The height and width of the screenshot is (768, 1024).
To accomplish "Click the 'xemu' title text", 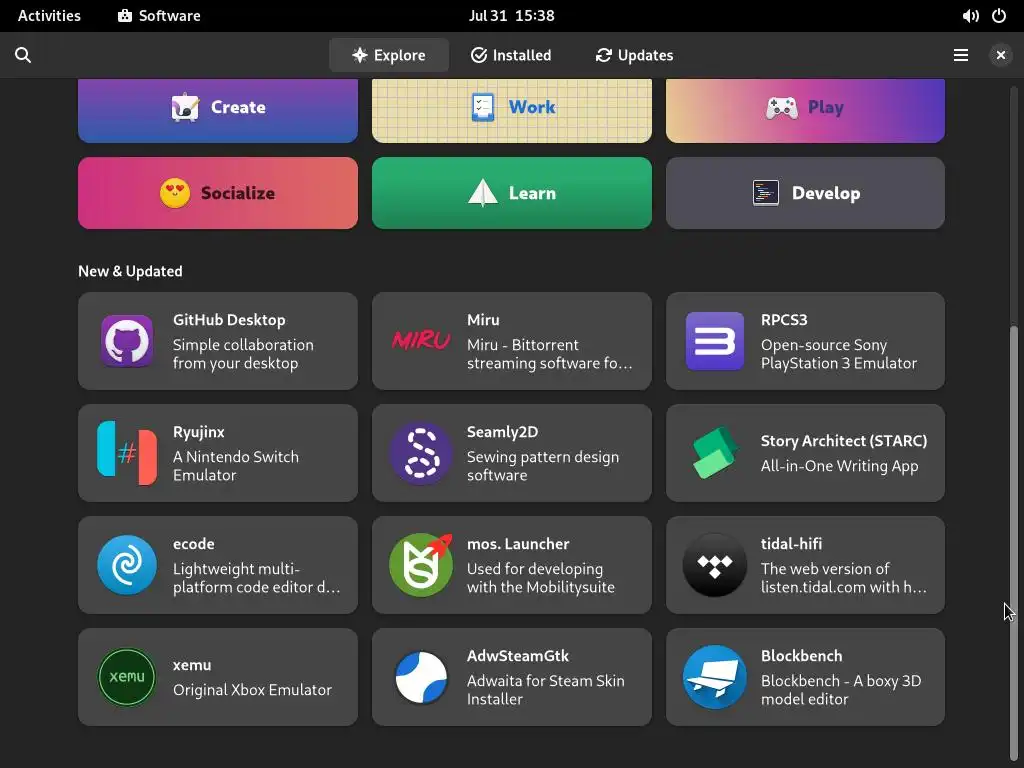I will 191,665.
